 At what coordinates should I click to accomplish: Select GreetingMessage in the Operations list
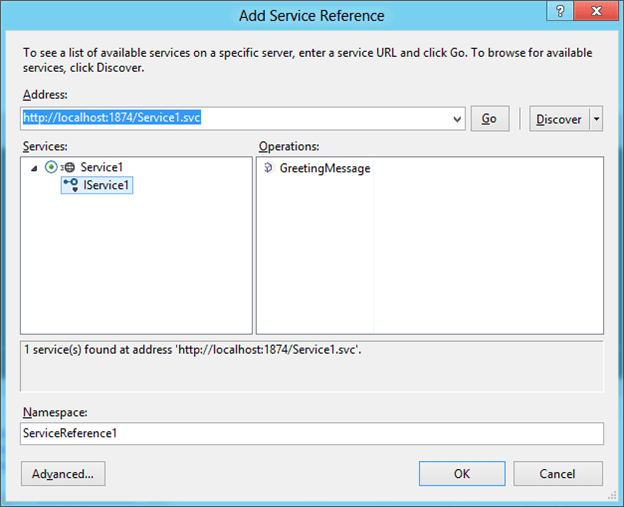(x=324, y=169)
